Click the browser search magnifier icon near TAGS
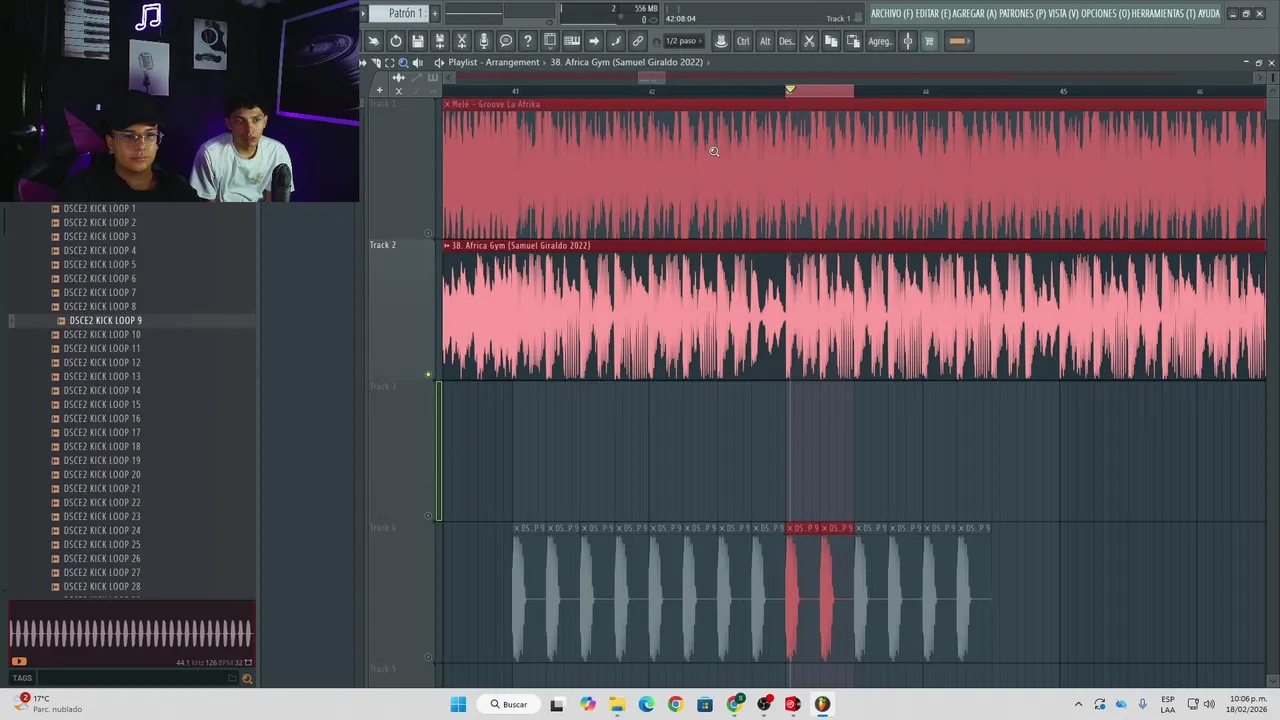The width and height of the screenshot is (1280, 720). (247, 678)
